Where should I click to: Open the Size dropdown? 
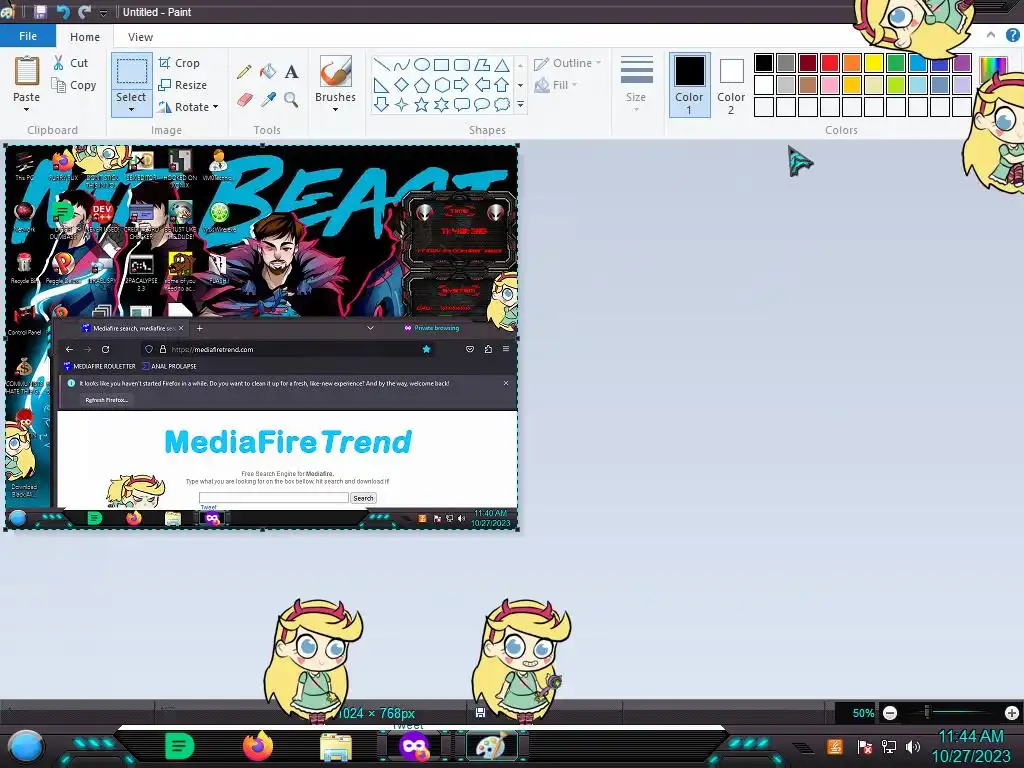coord(636,84)
